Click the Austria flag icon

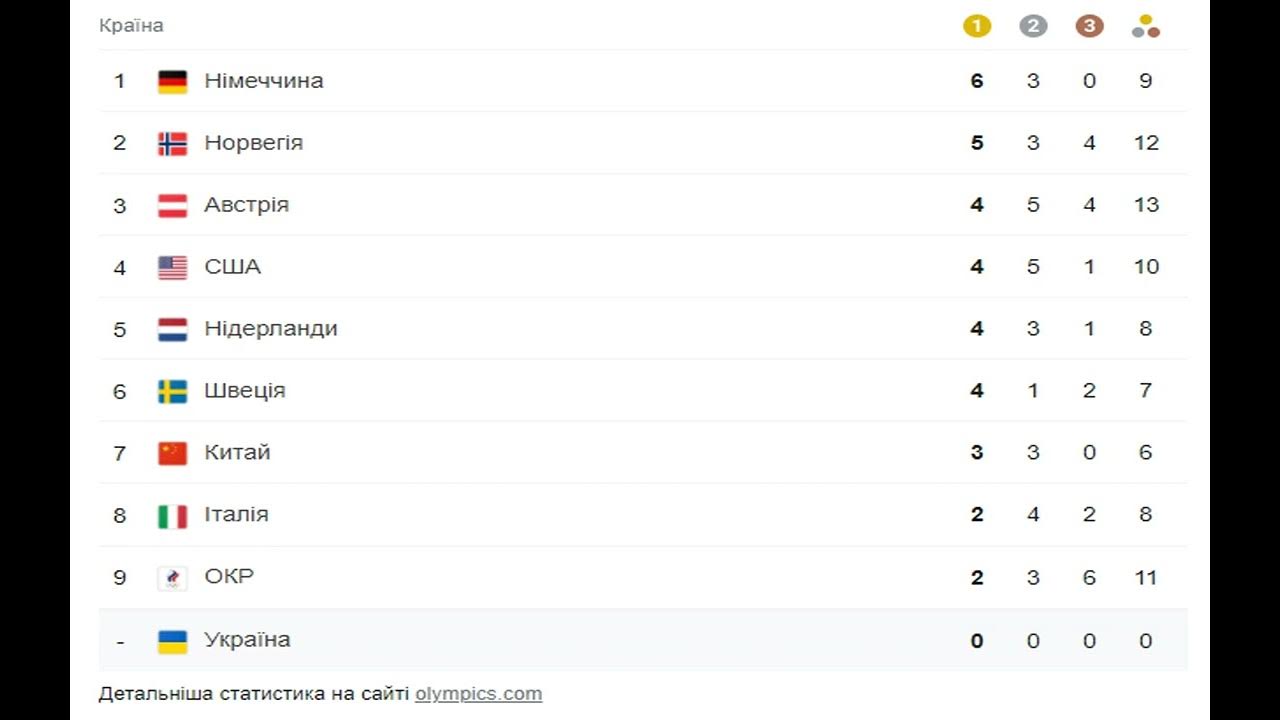pyautogui.click(x=173, y=205)
